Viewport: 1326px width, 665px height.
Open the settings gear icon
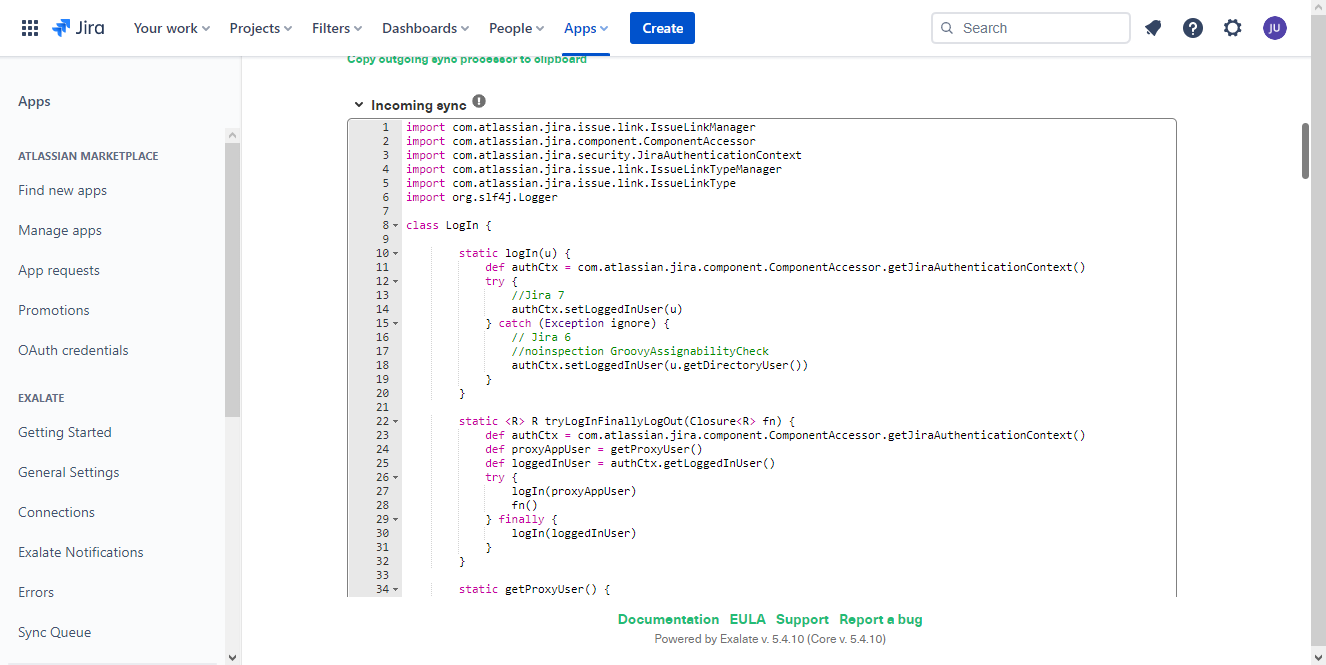point(1233,28)
